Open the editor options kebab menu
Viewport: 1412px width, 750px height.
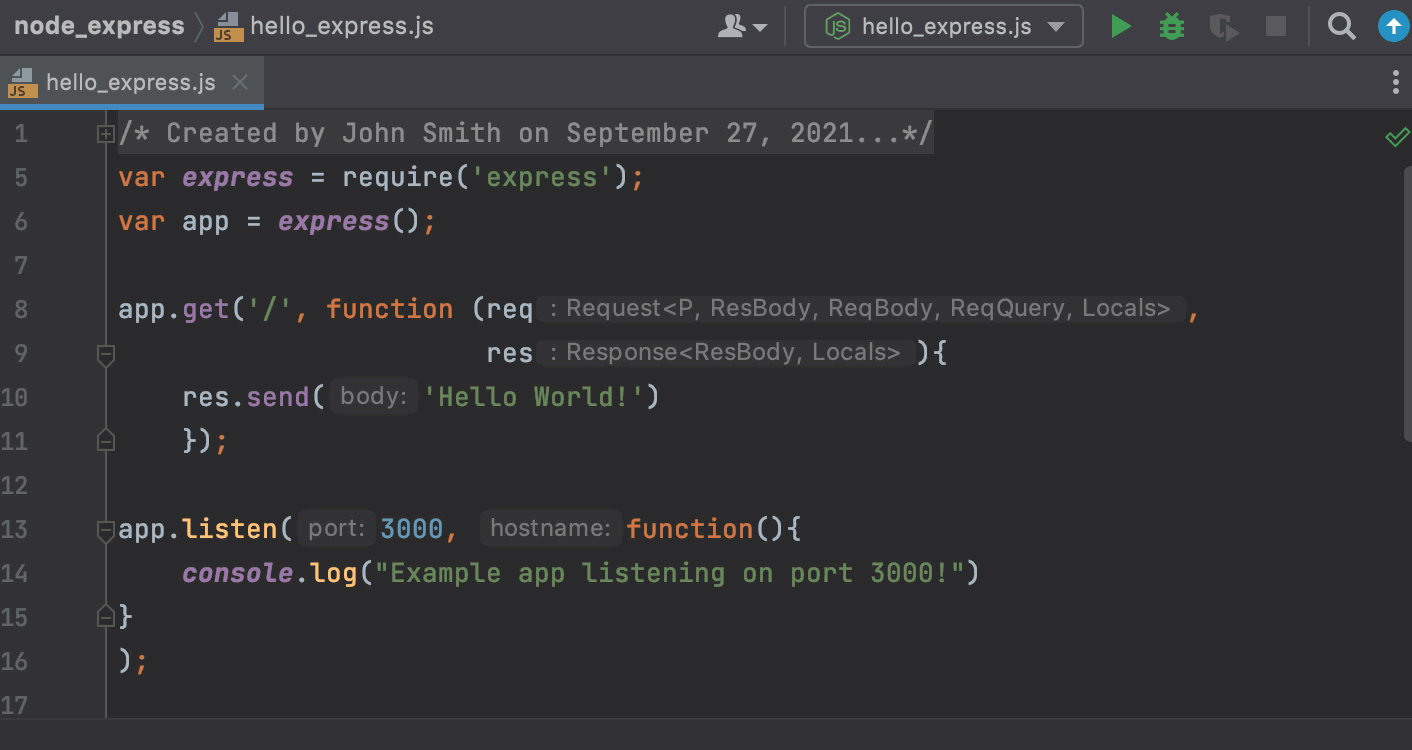click(1396, 82)
